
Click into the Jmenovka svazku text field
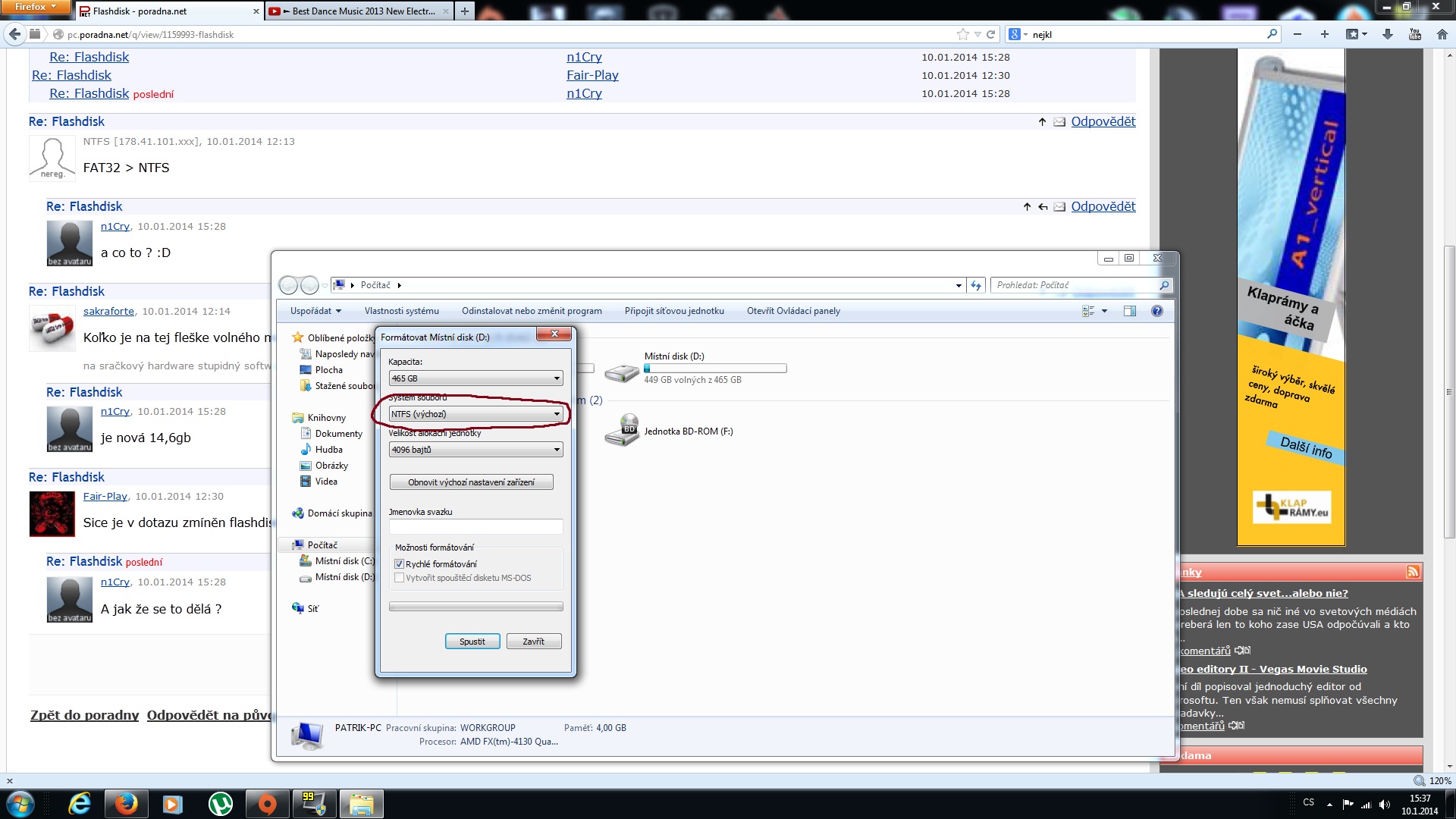pos(475,527)
